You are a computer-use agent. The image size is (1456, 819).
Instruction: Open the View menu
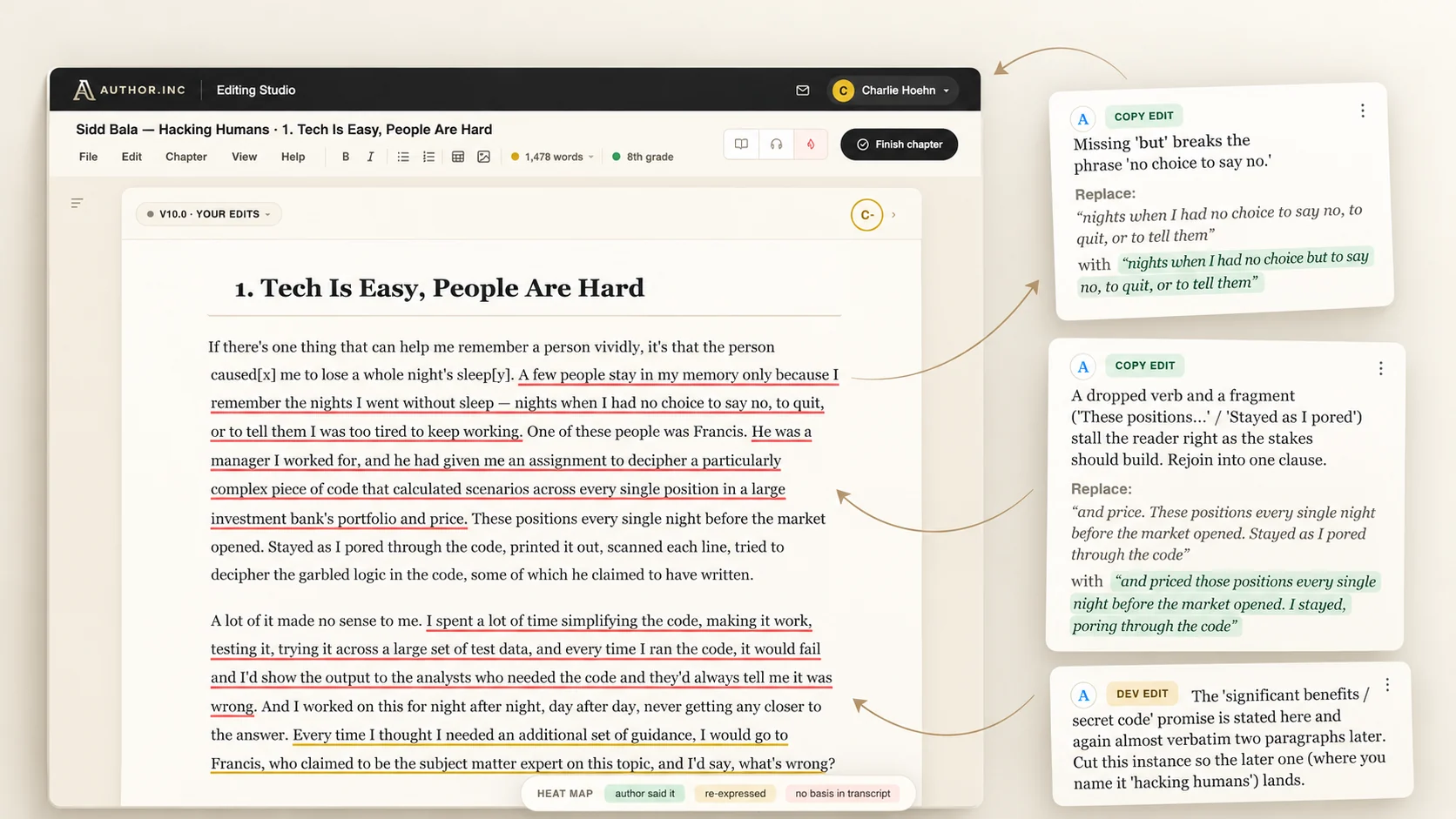244,157
